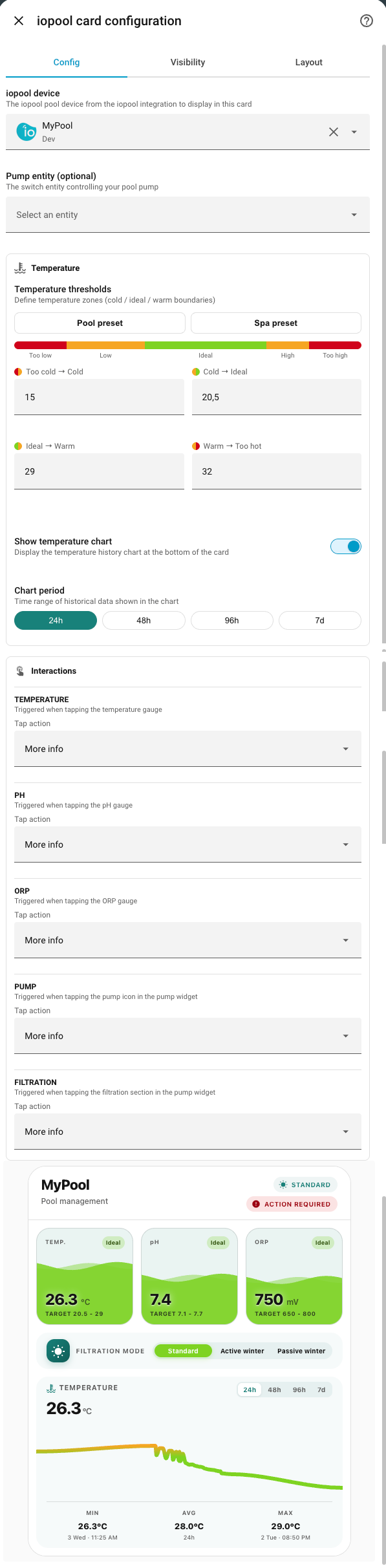The height and width of the screenshot is (1568, 386).
Task: Edit the Ideal to Warm value field
Action: pos(99,471)
